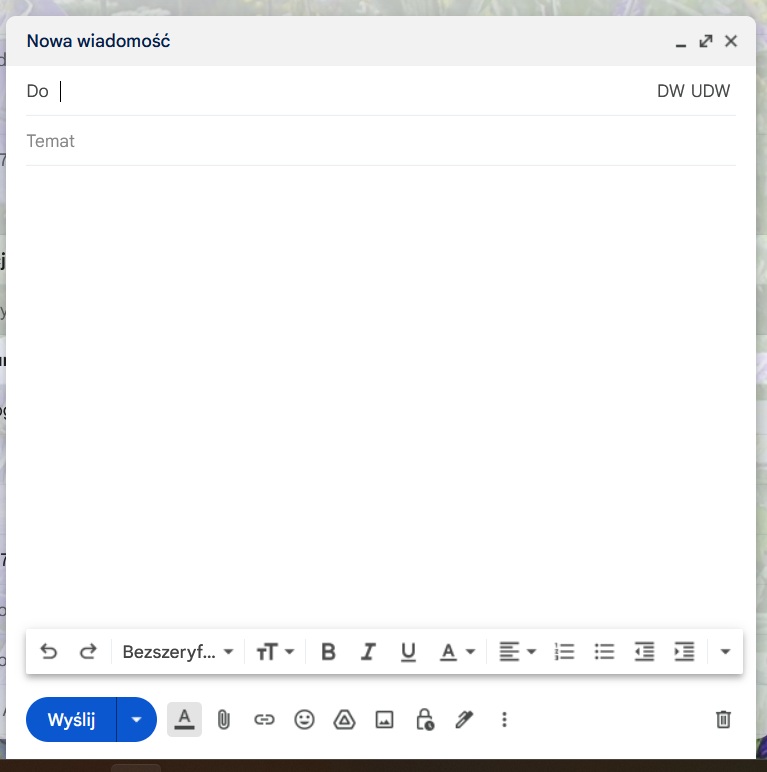Image resolution: width=767 pixels, height=772 pixels.
Task: Open more options three-dot menu
Action: click(x=504, y=719)
